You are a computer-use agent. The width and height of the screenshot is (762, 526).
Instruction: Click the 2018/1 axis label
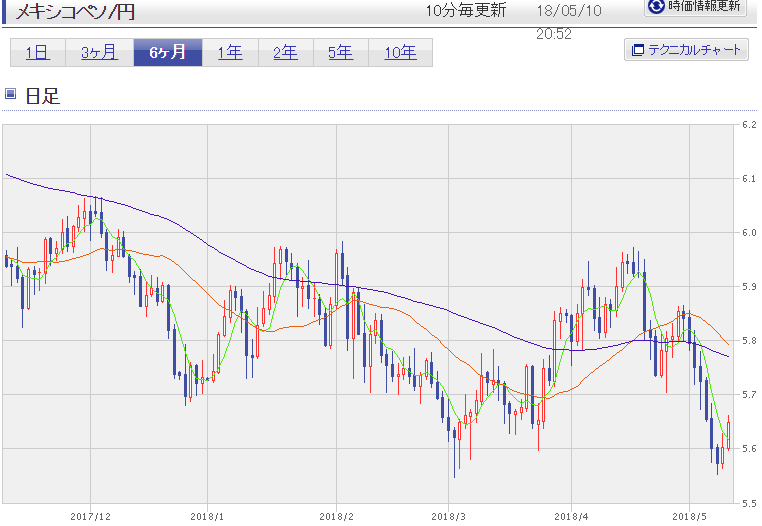pos(207,516)
